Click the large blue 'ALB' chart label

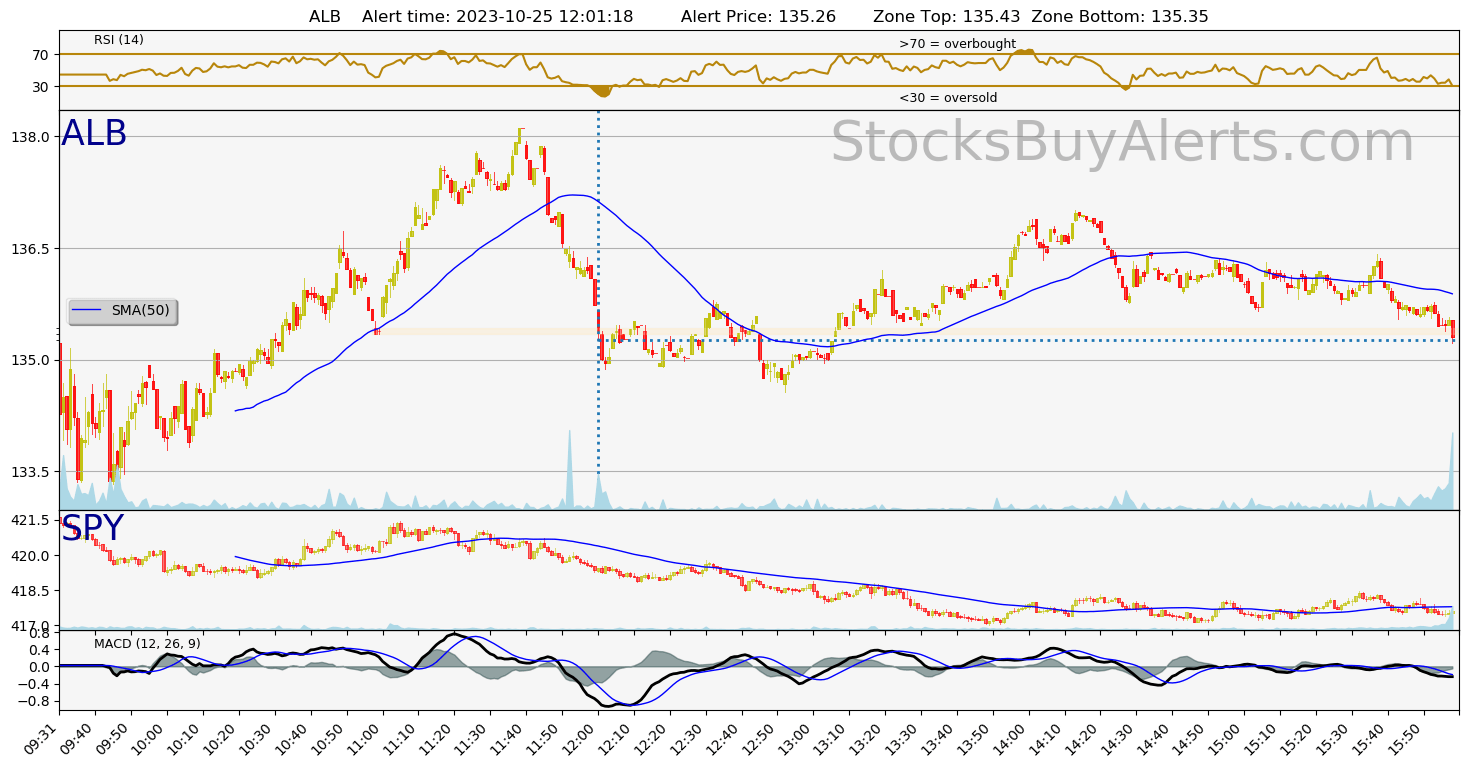(94, 133)
